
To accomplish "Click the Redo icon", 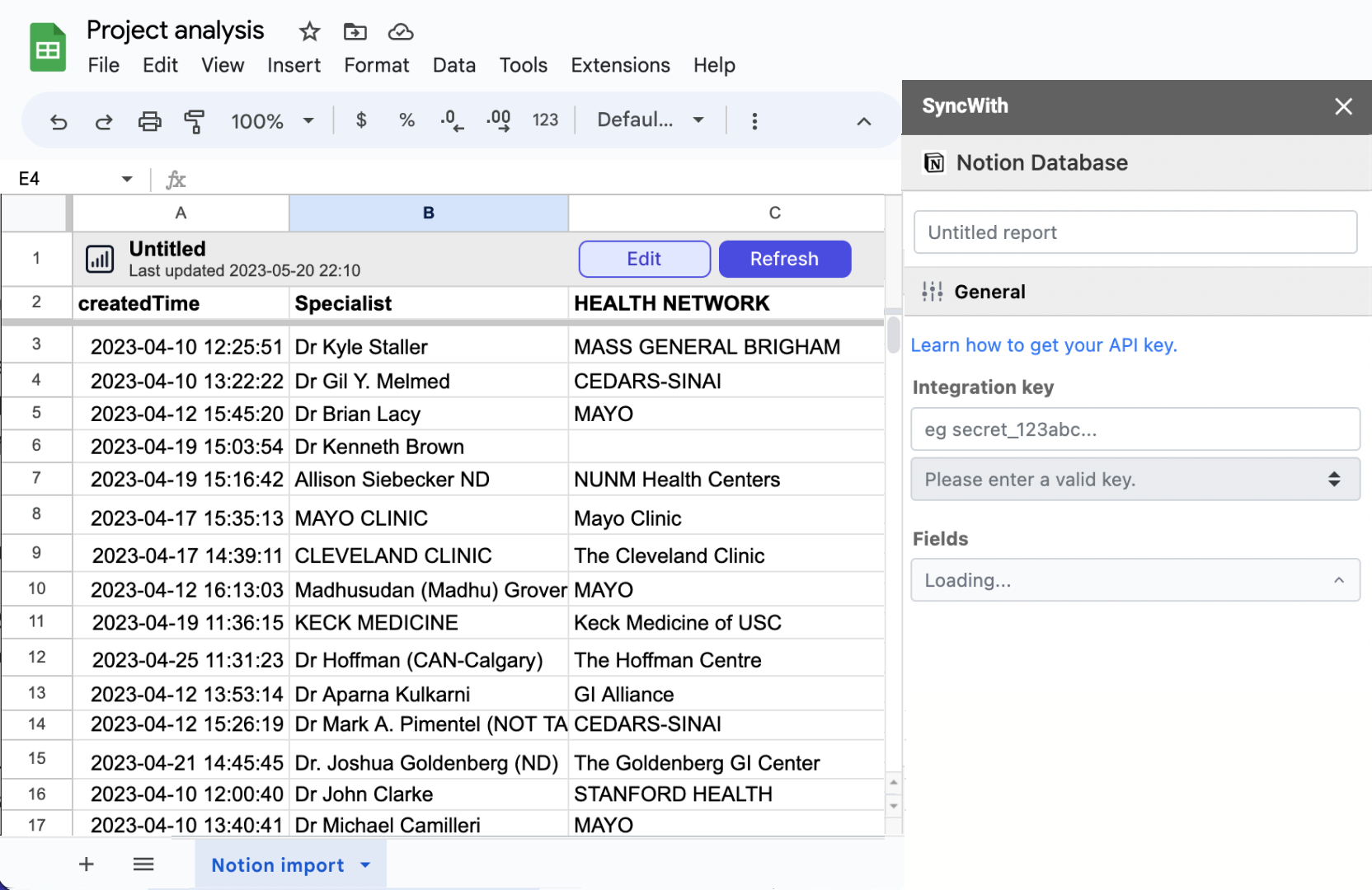I will pos(104,120).
